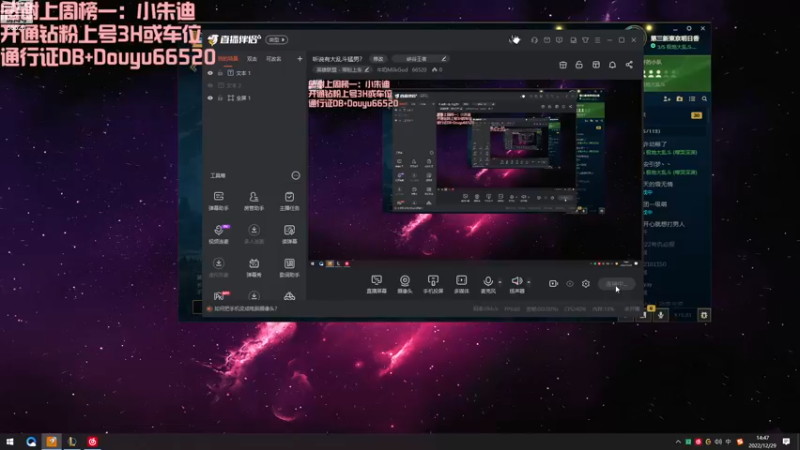Open the orange app icon on the taskbar
The height and width of the screenshot is (450, 800).
point(52,442)
